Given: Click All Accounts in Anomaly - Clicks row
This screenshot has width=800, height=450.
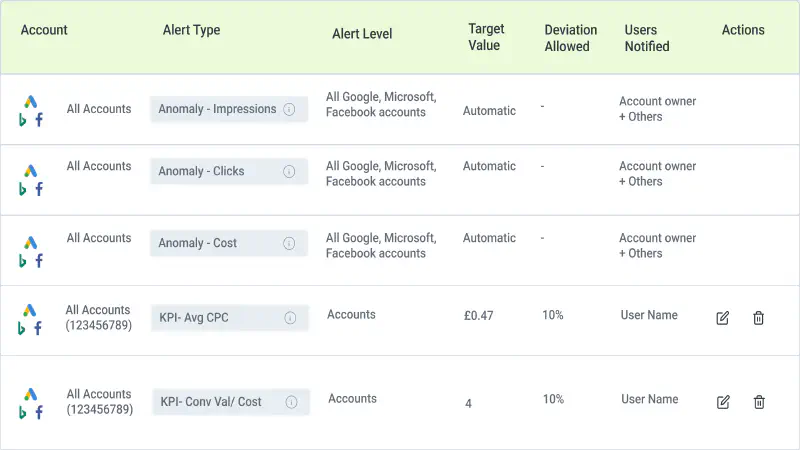Looking at the screenshot, I should [99, 166].
